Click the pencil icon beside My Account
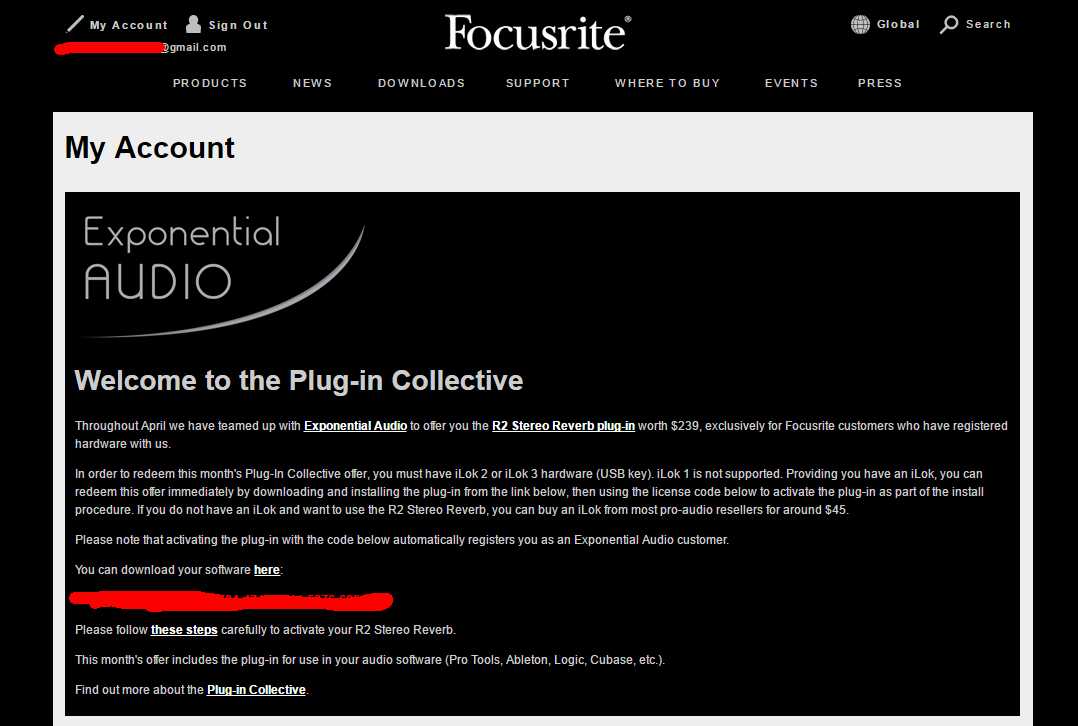 point(75,24)
